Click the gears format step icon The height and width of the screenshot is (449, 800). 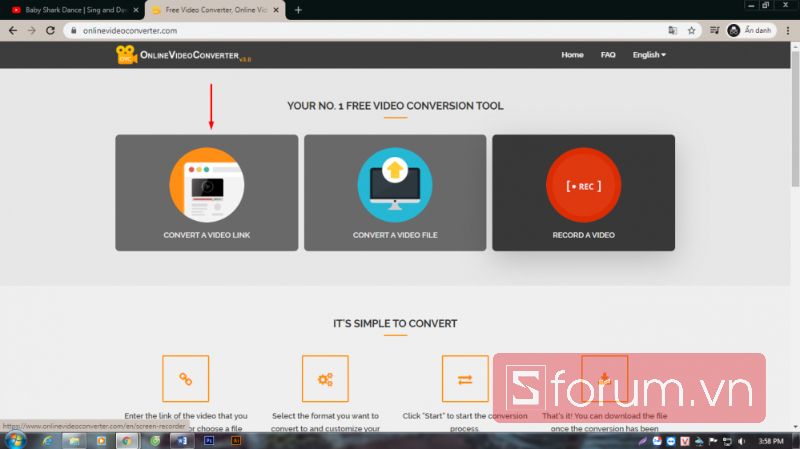326,379
